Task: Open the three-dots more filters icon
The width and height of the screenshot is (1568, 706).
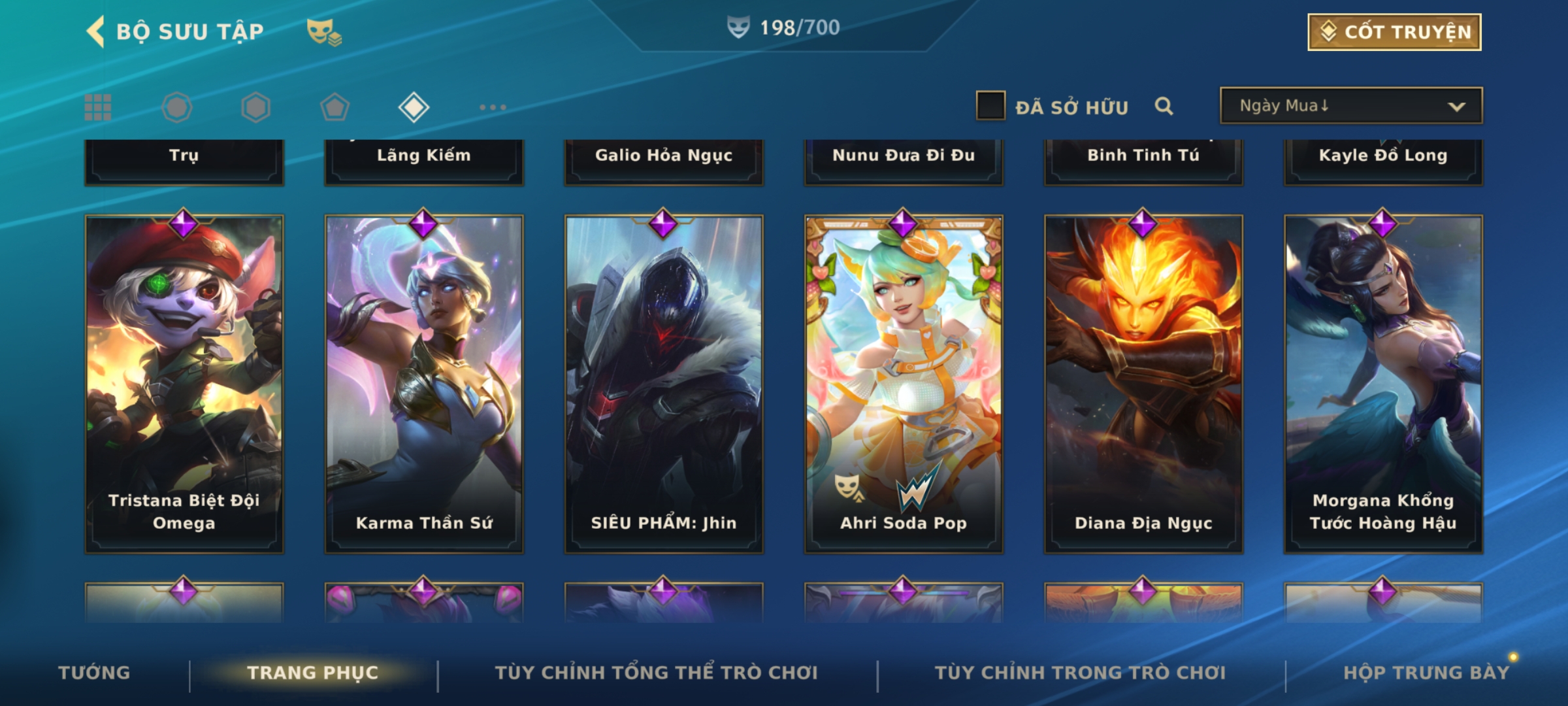Action: pyautogui.click(x=493, y=107)
